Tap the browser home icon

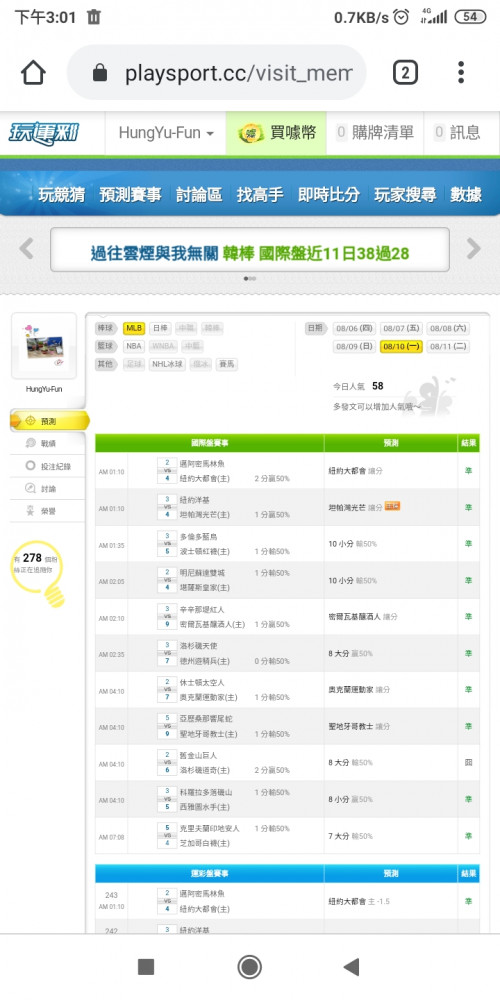(x=33, y=73)
